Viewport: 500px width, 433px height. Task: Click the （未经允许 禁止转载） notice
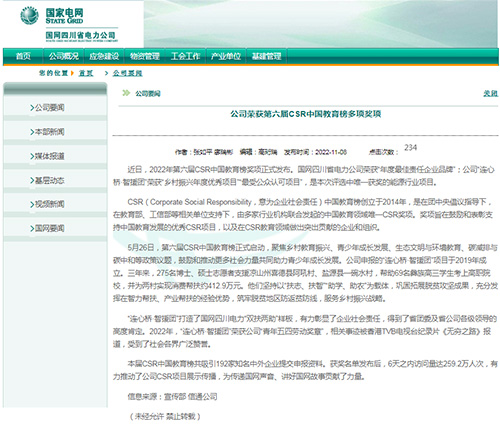point(165,416)
